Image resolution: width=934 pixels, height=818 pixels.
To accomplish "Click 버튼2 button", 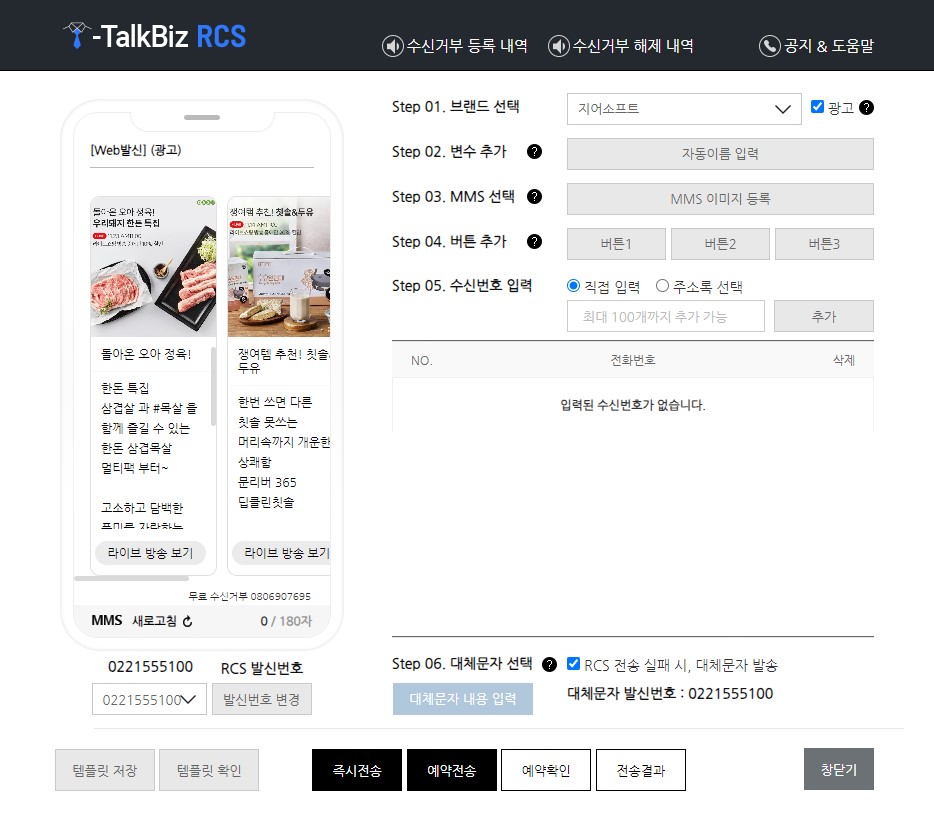I will pyautogui.click(x=720, y=244).
